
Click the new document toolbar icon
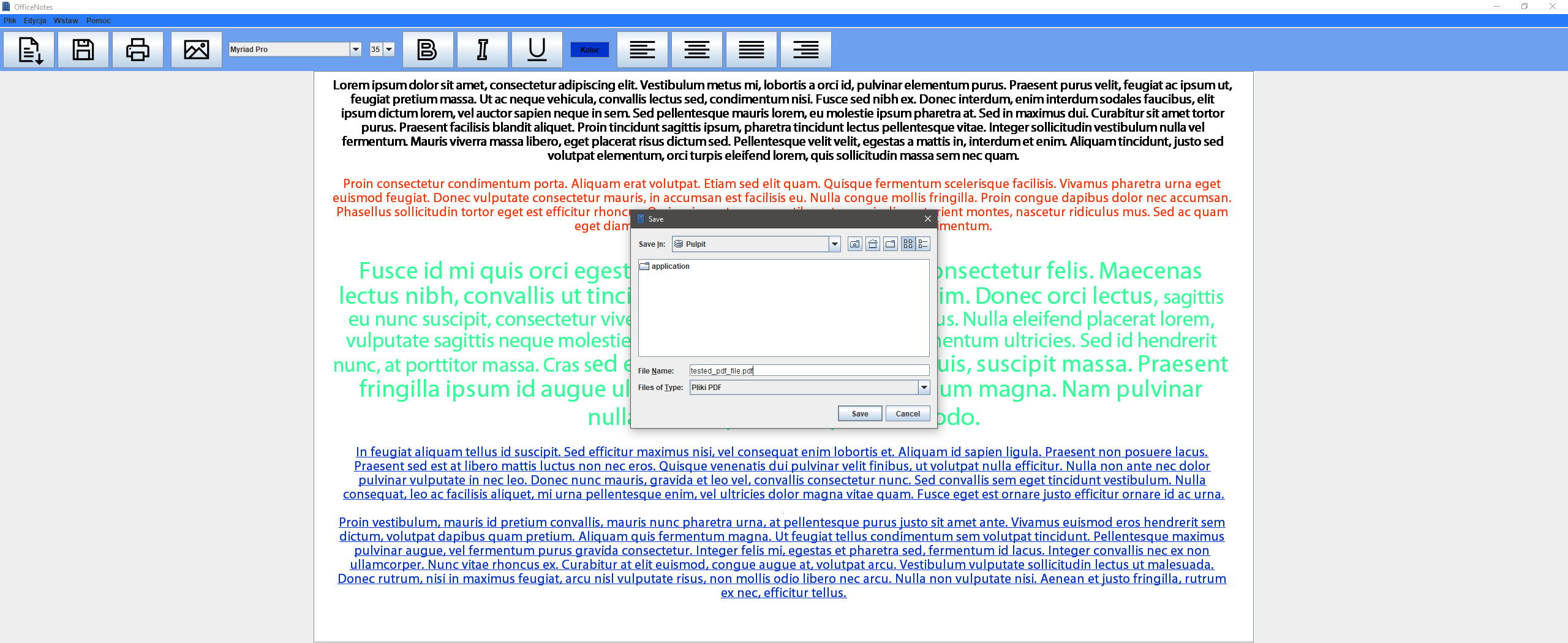[29, 50]
